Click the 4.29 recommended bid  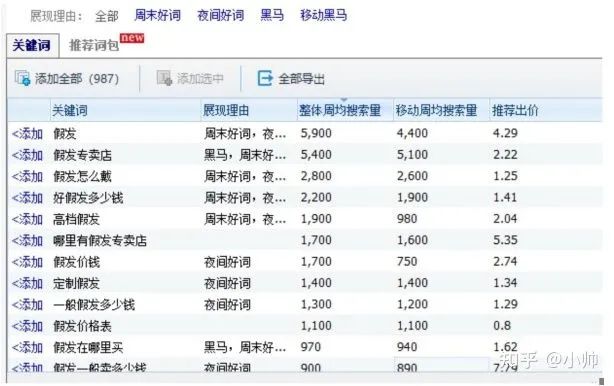505,133
